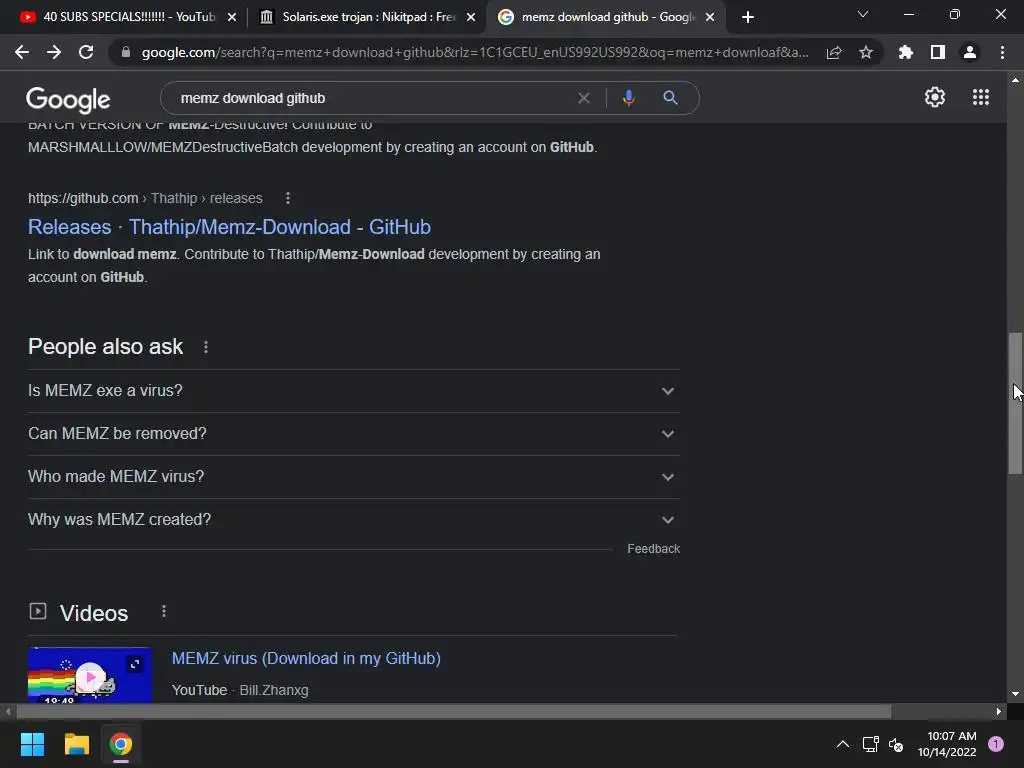Viewport: 1024px width, 768px height.
Task: Reload the current Google page
Action: (x=86, y=52)
